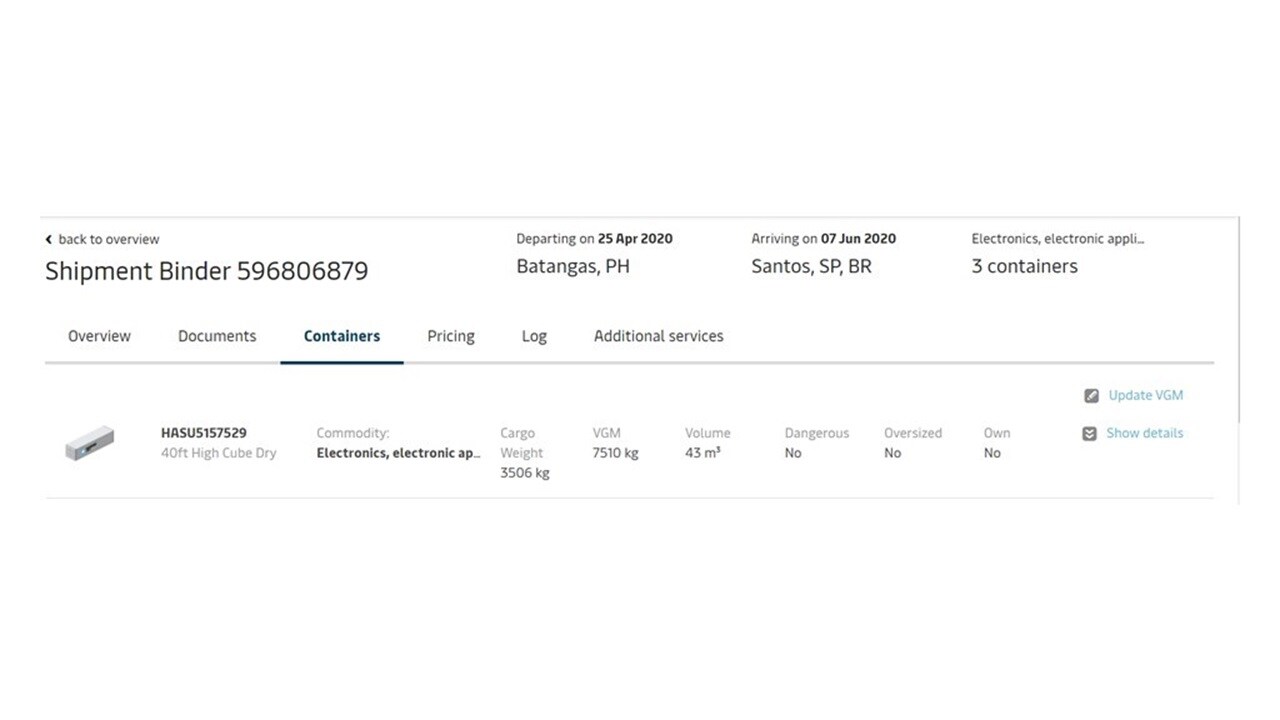Click the shipment title 'Shipment Binder 596806879'
1280x720 pixels.
206,270
